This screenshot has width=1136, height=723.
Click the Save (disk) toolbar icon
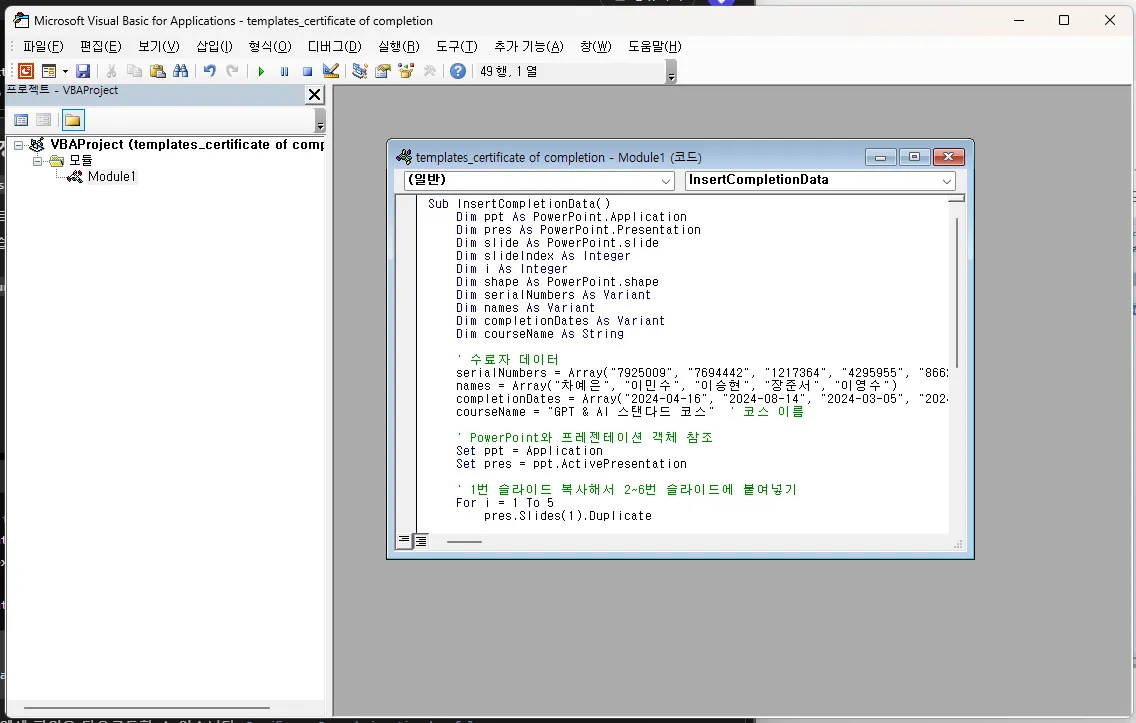pyautogui.click(x=83, y=71)
